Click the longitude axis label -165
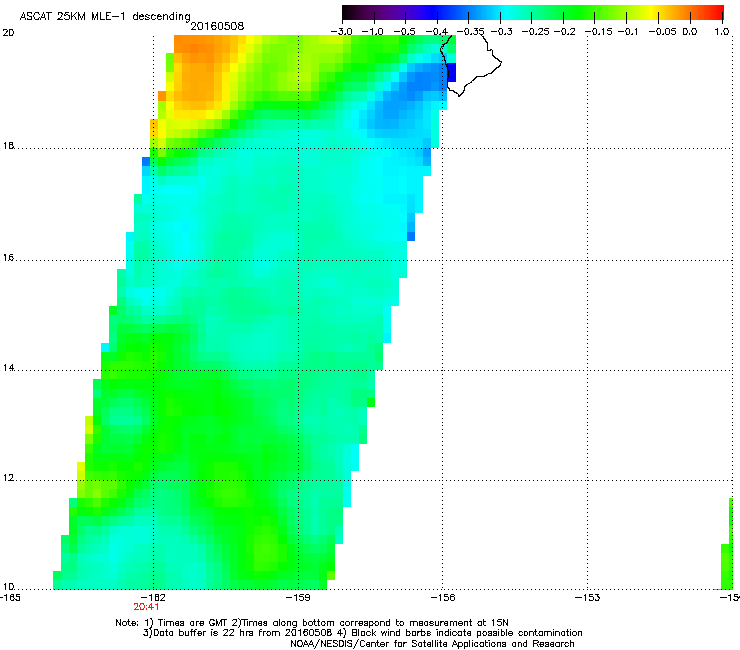Screen dimensions: 740x650 [x=10, y=598]
